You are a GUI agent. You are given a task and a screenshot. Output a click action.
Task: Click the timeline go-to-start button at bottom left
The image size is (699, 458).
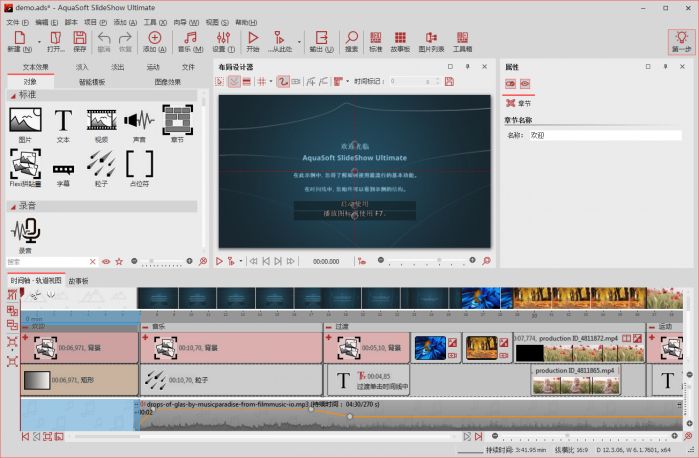coord(25,437)
